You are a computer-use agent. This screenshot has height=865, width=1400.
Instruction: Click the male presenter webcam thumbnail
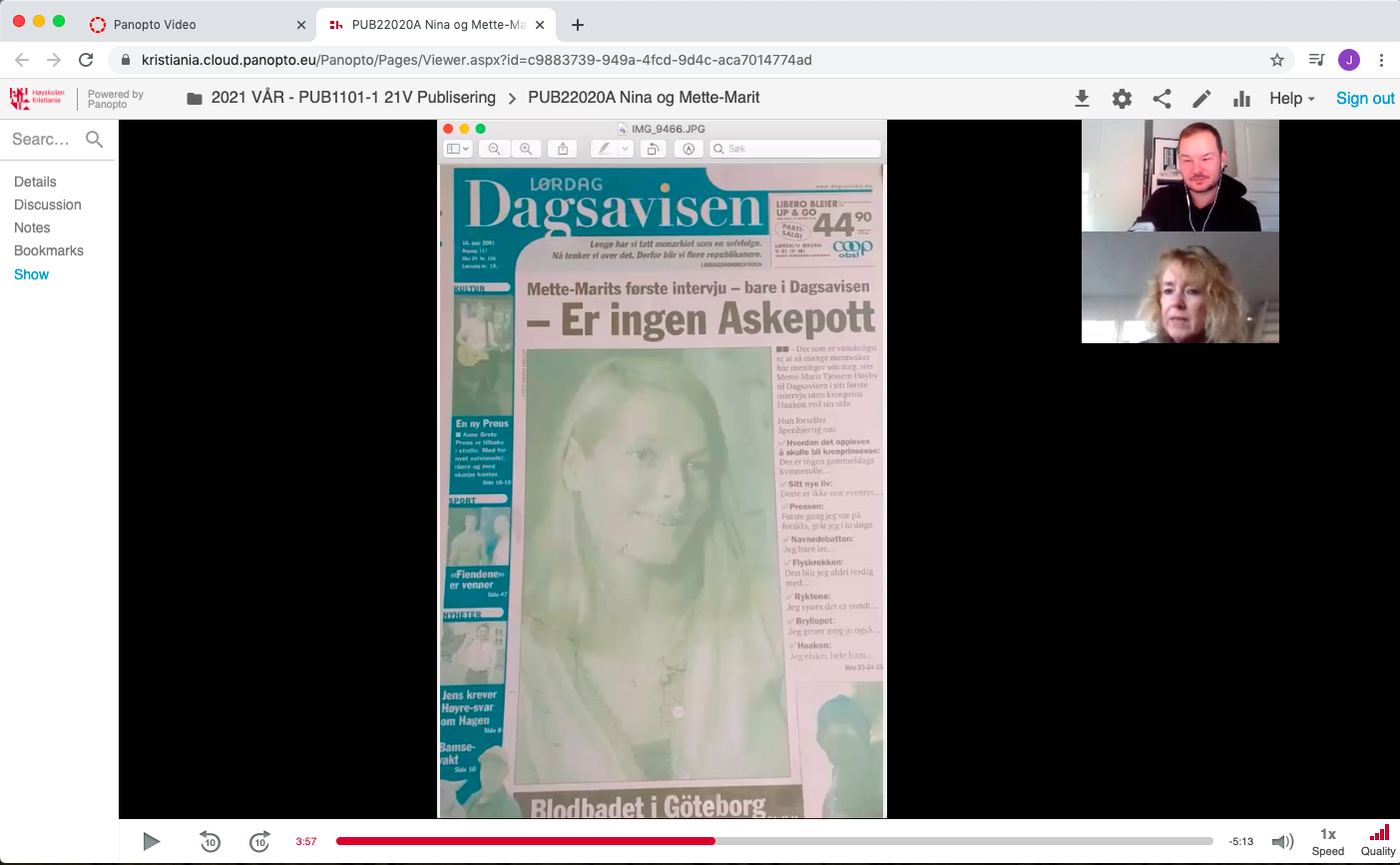(1180, 176)
